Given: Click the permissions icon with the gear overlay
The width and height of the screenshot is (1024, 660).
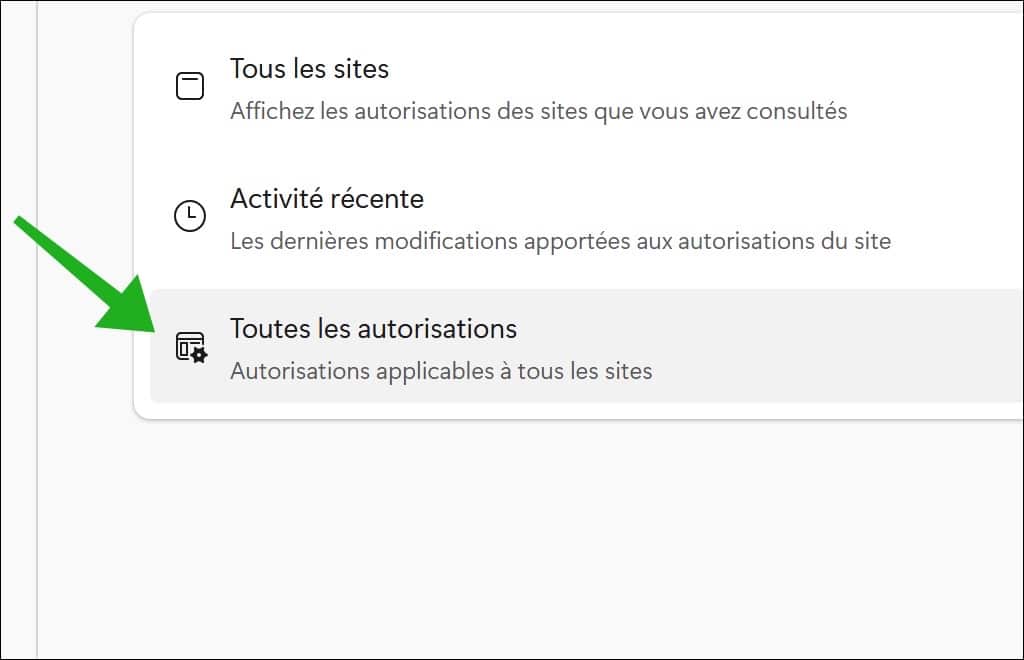Looking at the screenshot, I should [189, 345].
